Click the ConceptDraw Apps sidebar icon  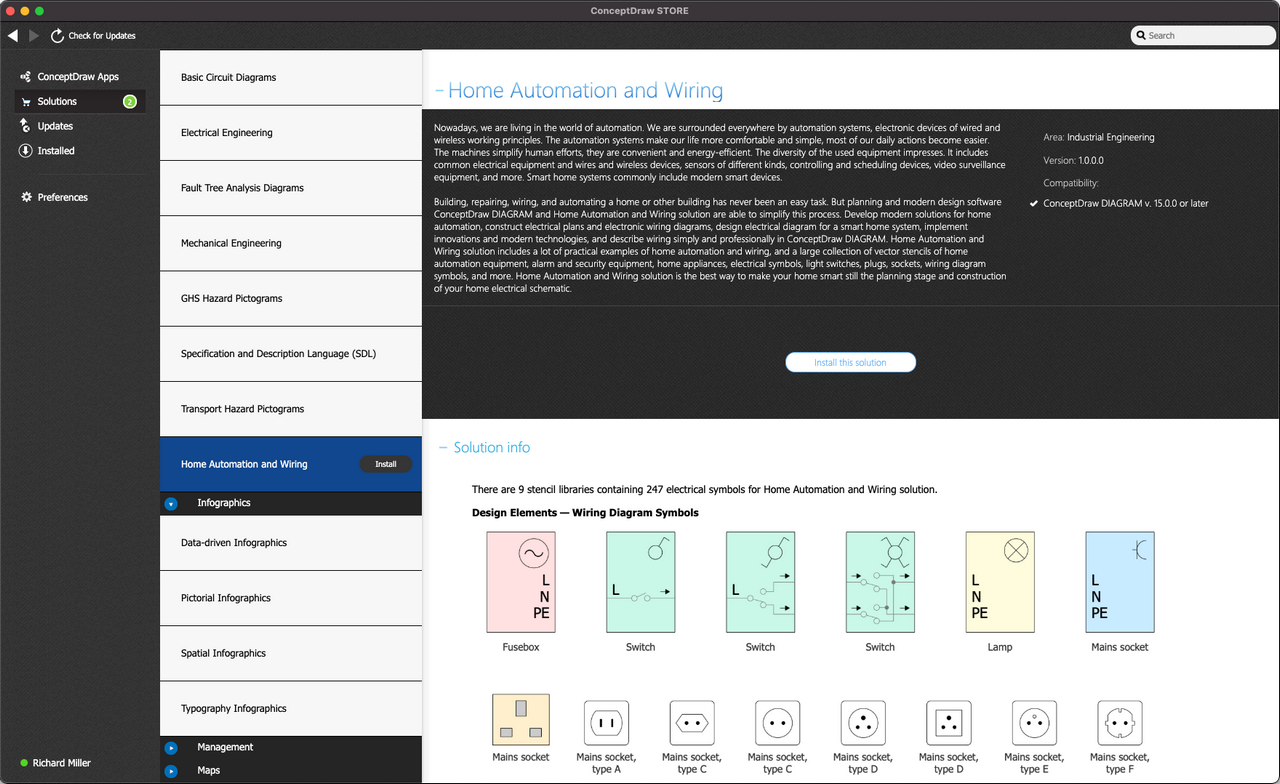[x=25, y=77]
